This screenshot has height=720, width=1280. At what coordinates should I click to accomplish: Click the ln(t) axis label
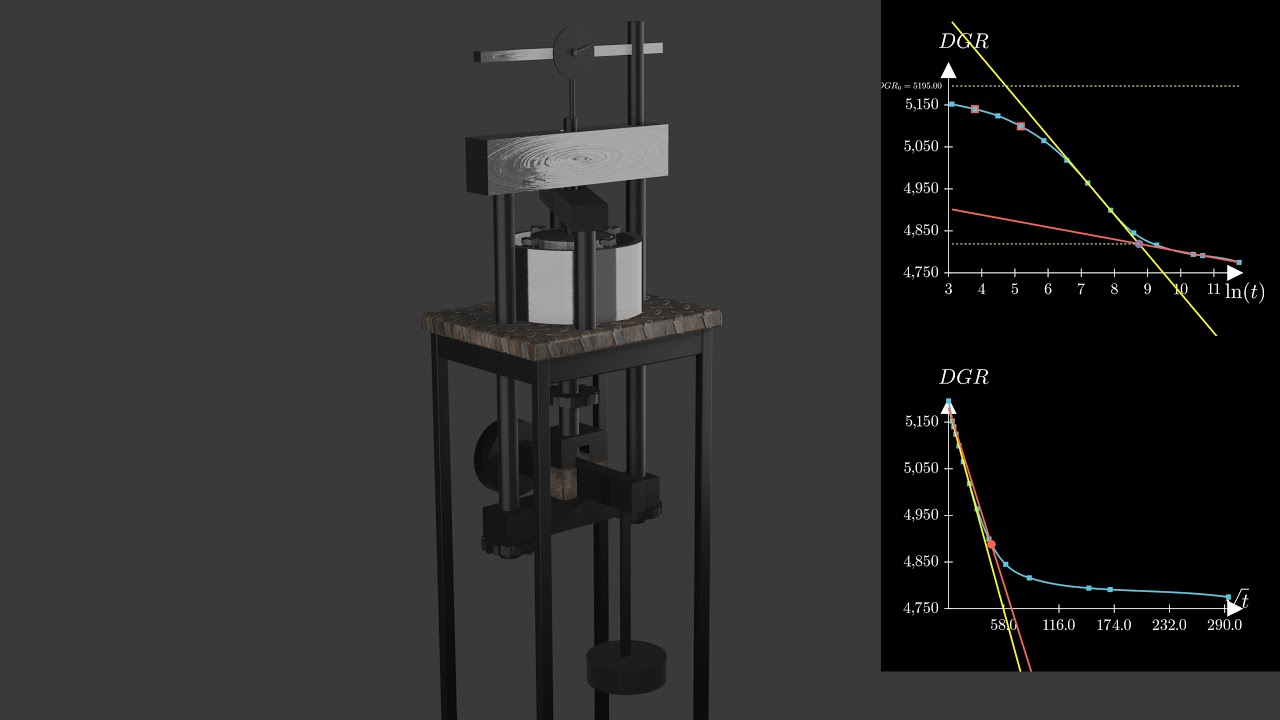[1244, 293]
